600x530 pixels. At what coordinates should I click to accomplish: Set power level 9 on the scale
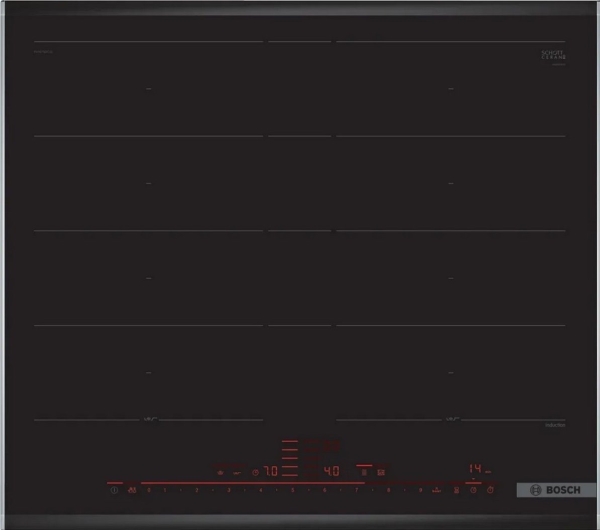pos(421,490)
